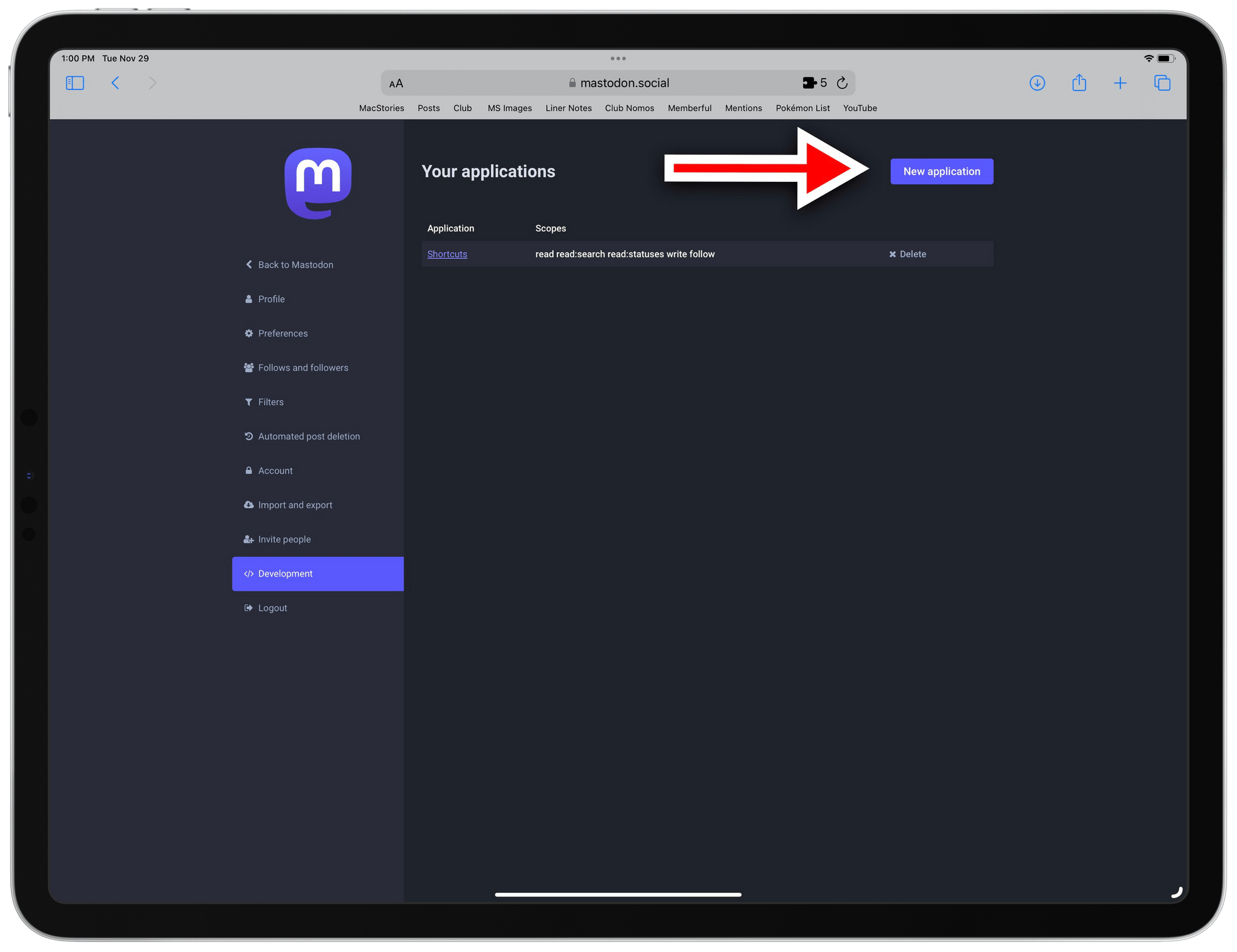The height and width of the screenshot is (952, 1237).
Task: Go Back to Mastodon
Action: (318, 265)
